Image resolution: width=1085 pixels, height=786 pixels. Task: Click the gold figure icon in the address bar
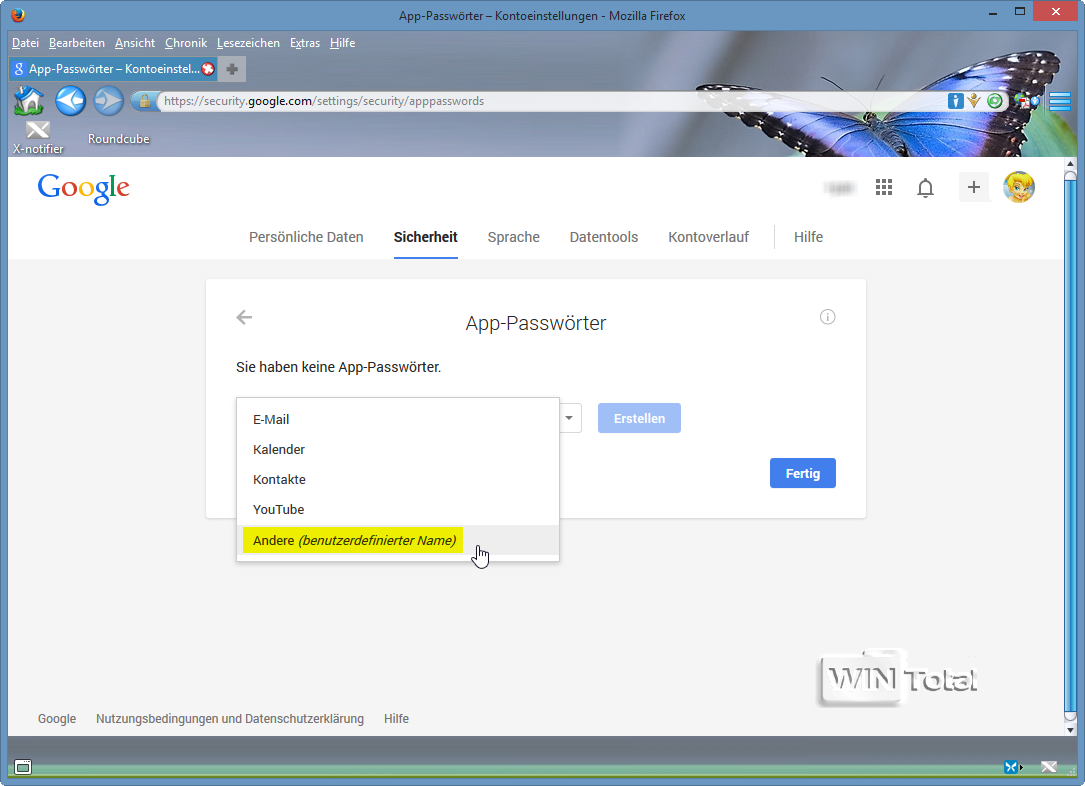pyautogui.click(x=974, y=101)
